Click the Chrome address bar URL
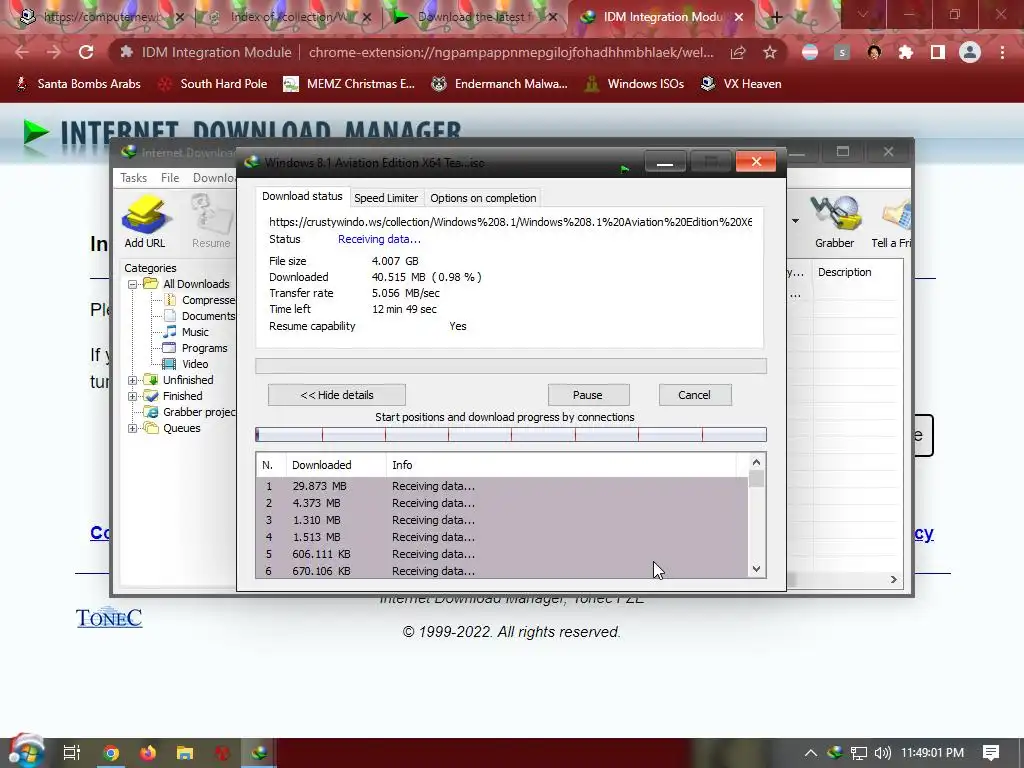The height and width of the screenshot is (768, 1024). 511,52
